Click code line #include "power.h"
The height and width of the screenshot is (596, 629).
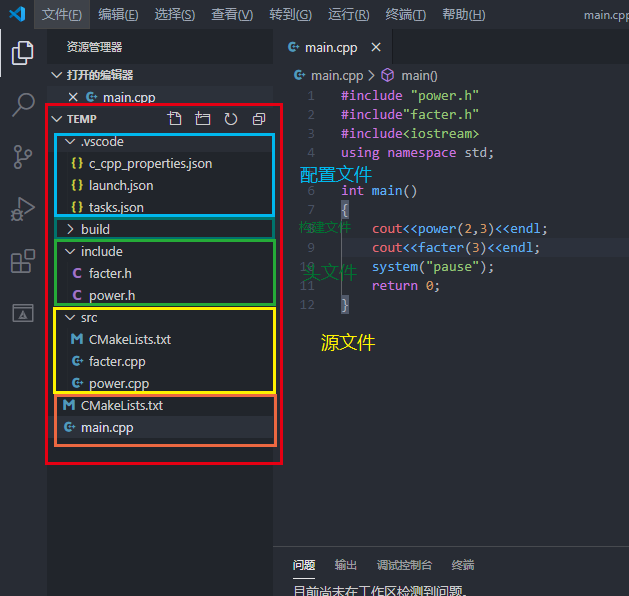click(410, 95)
